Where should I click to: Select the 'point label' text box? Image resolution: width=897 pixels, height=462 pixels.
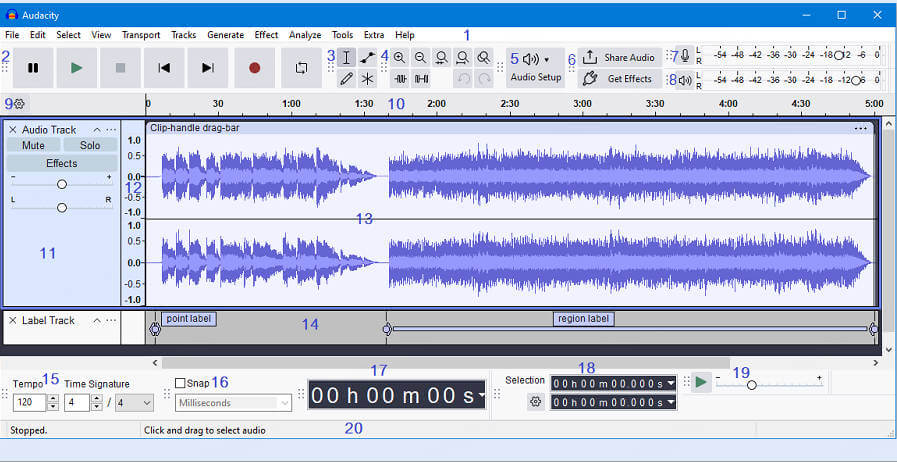pyautogui.click(x=189, y=318)
